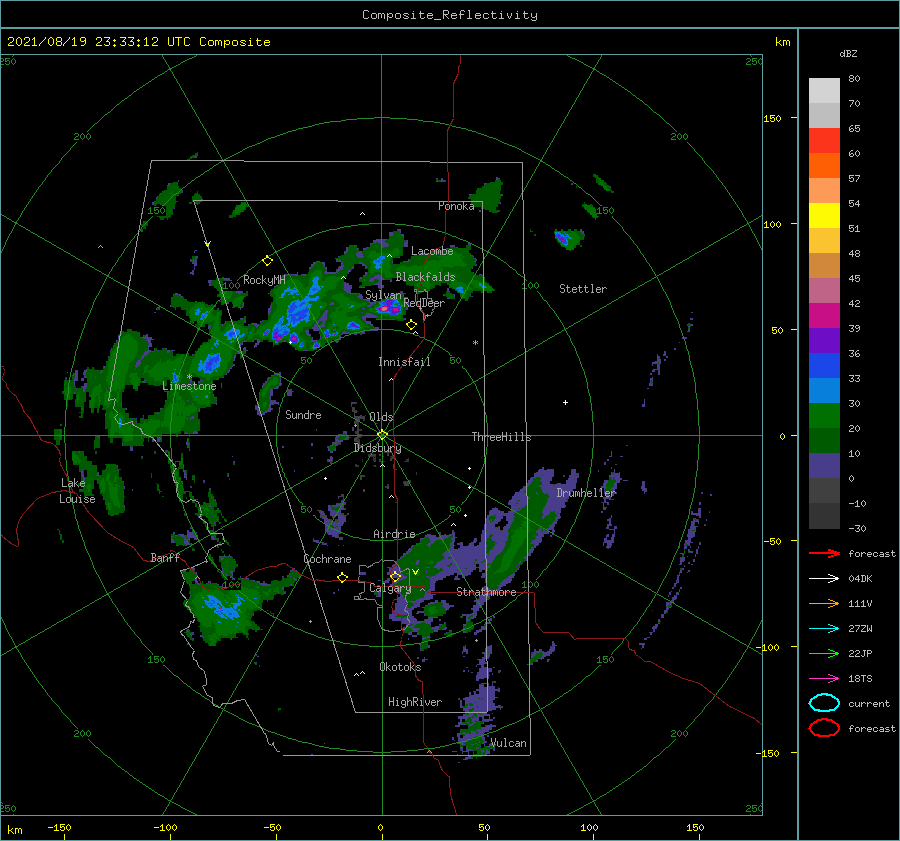Click the RedDeer city label
The image size is (900, 841).
[x=424, y=303]
